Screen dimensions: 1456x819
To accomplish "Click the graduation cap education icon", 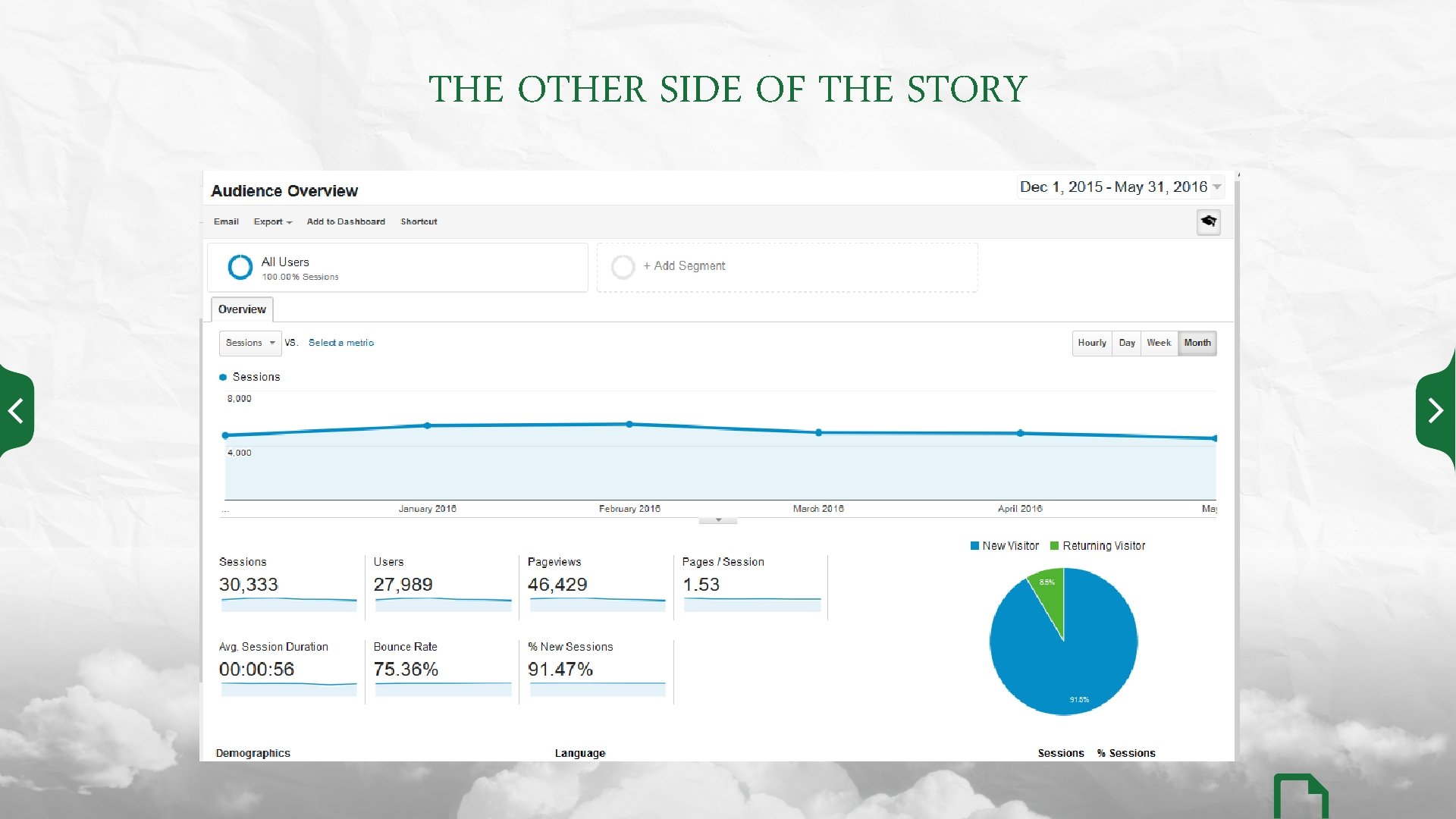I will (x=1208, y=221).
